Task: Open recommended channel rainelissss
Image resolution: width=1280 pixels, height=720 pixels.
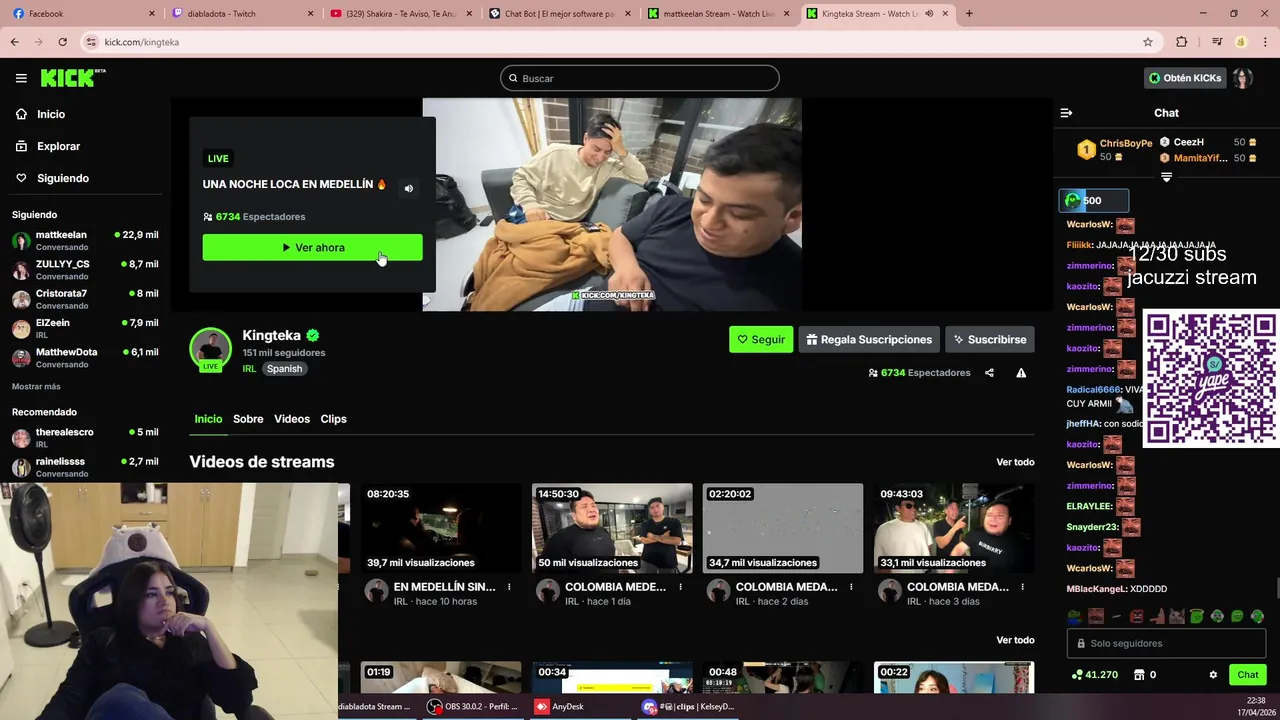Action: pyautogui.click(x=85, y=467)
